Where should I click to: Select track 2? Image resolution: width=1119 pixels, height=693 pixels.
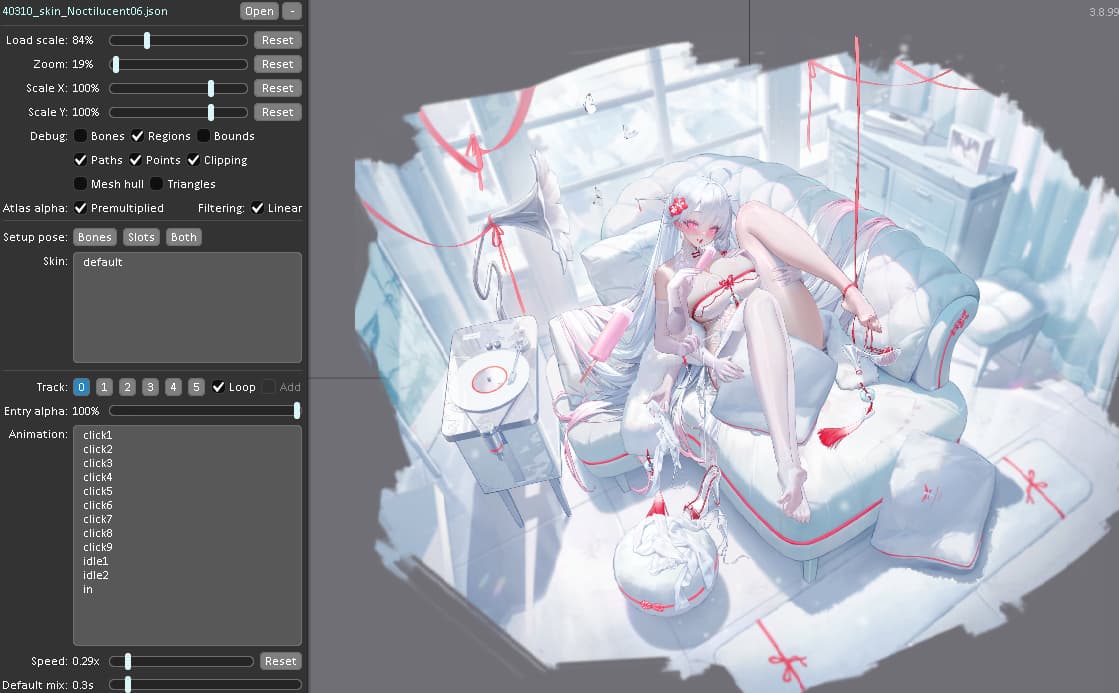tap(127, 387)
